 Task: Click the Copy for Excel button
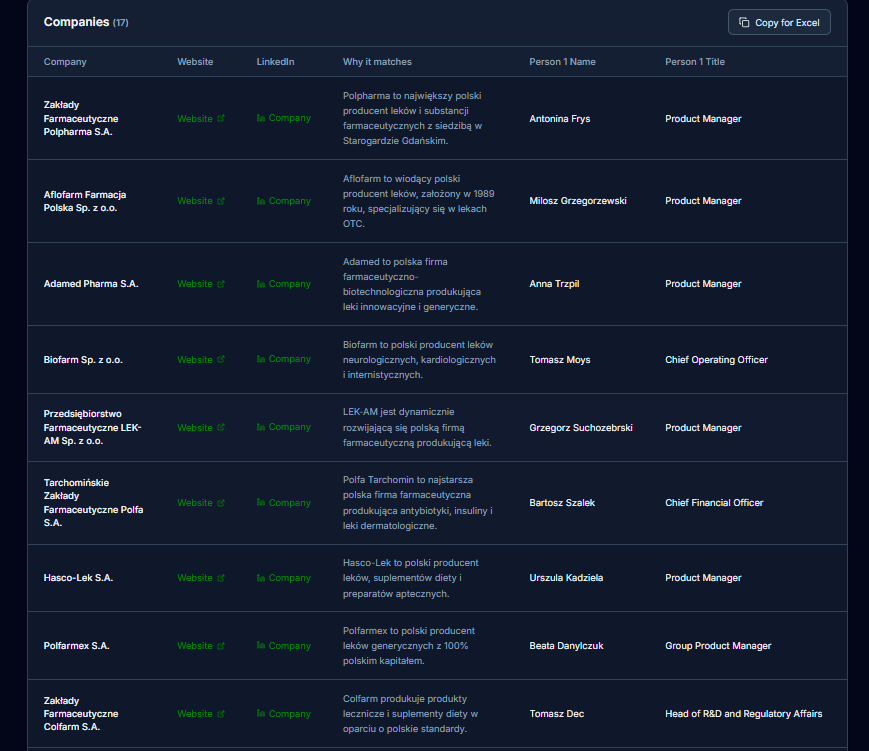click(779, 22)
